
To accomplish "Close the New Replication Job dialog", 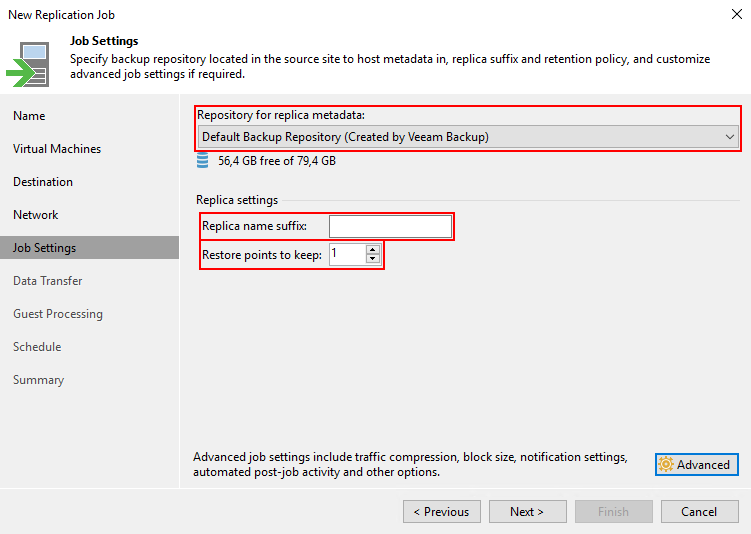I will 735,14.
